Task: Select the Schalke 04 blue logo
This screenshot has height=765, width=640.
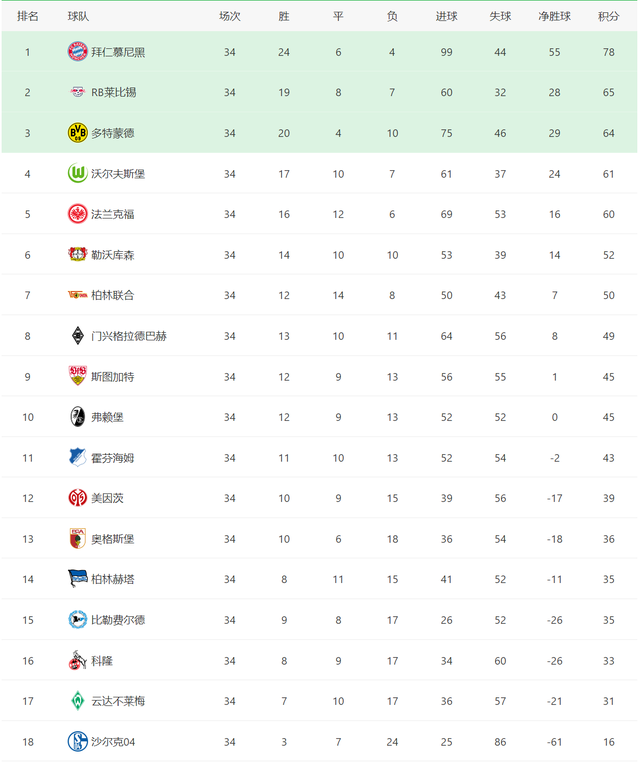Action: (x=77, y=742)
